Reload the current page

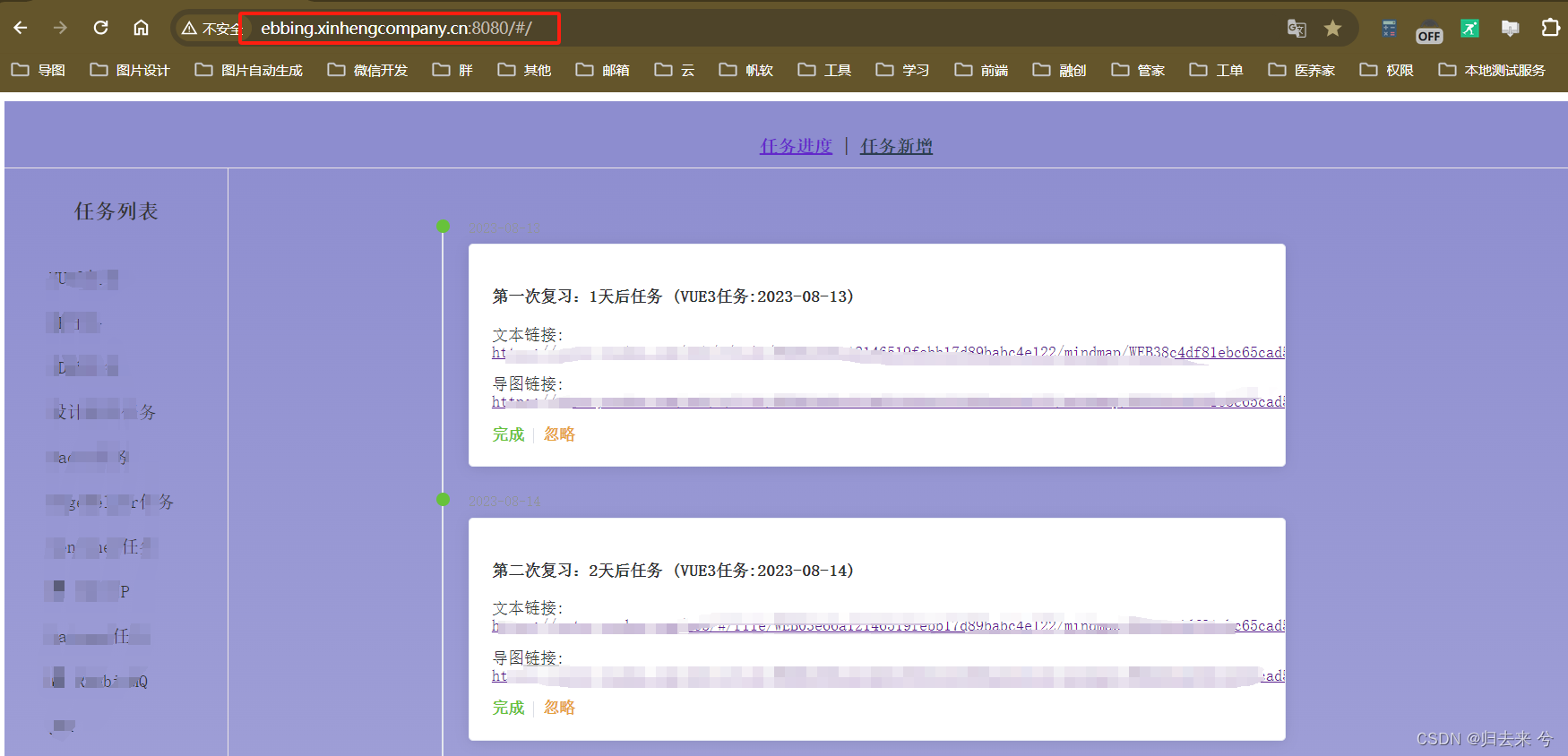(100, 28)
